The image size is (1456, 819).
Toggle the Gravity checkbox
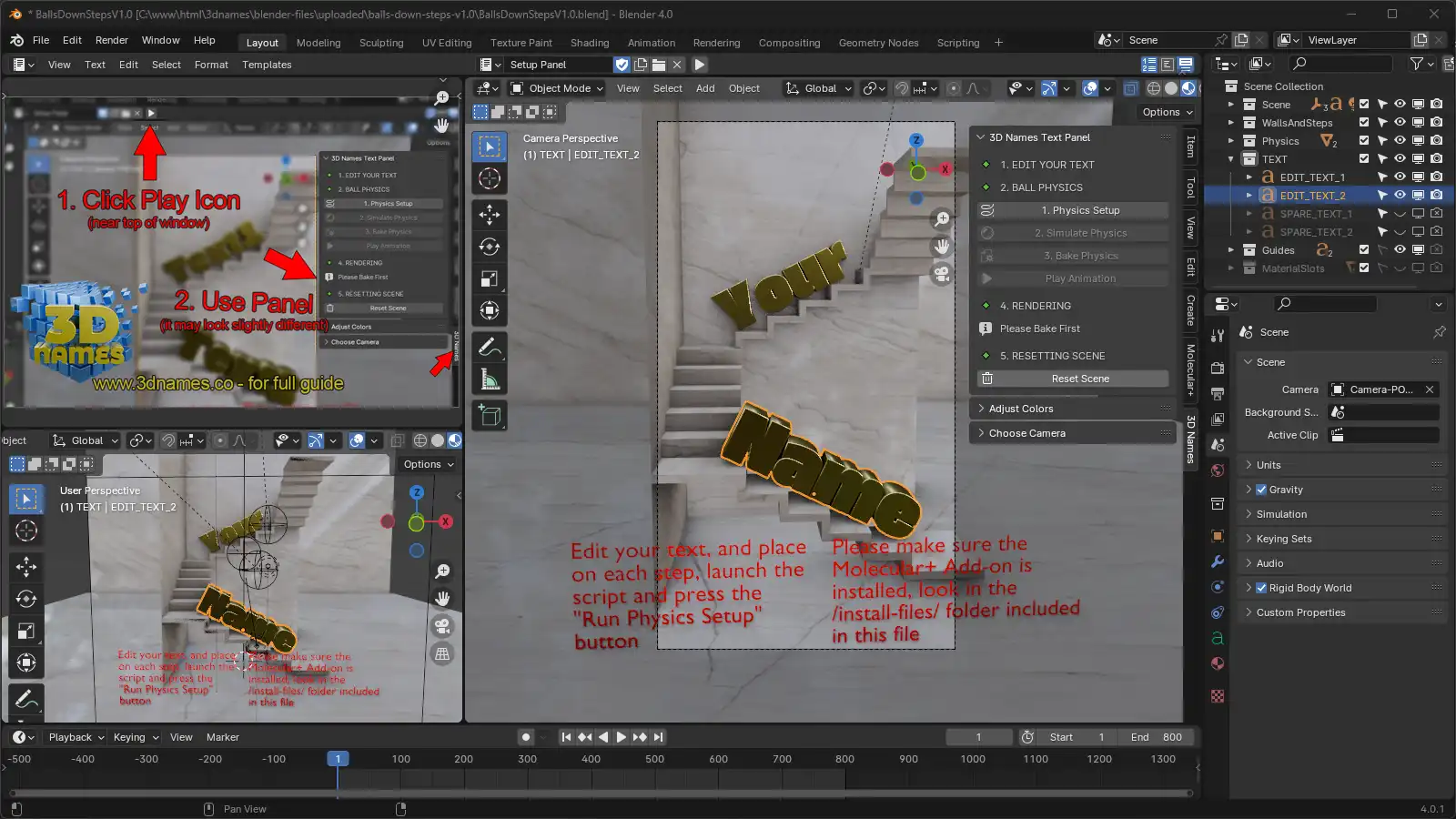[1261, 490]
